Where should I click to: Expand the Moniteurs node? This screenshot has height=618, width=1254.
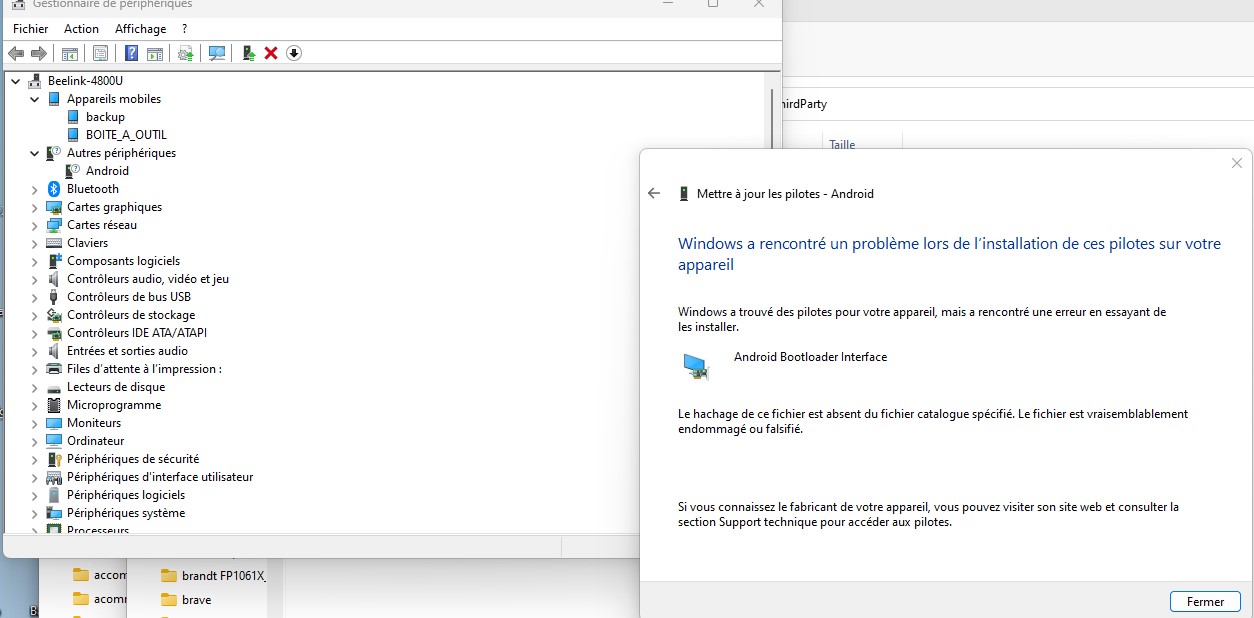(x=34, y=423)
